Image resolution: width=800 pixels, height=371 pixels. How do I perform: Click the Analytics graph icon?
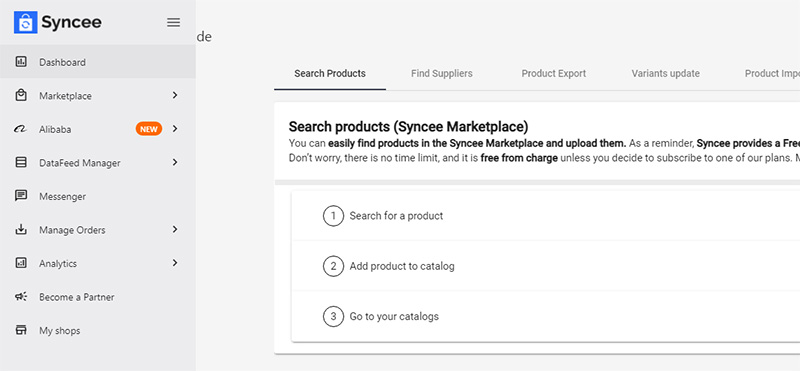tap(21, 263)
